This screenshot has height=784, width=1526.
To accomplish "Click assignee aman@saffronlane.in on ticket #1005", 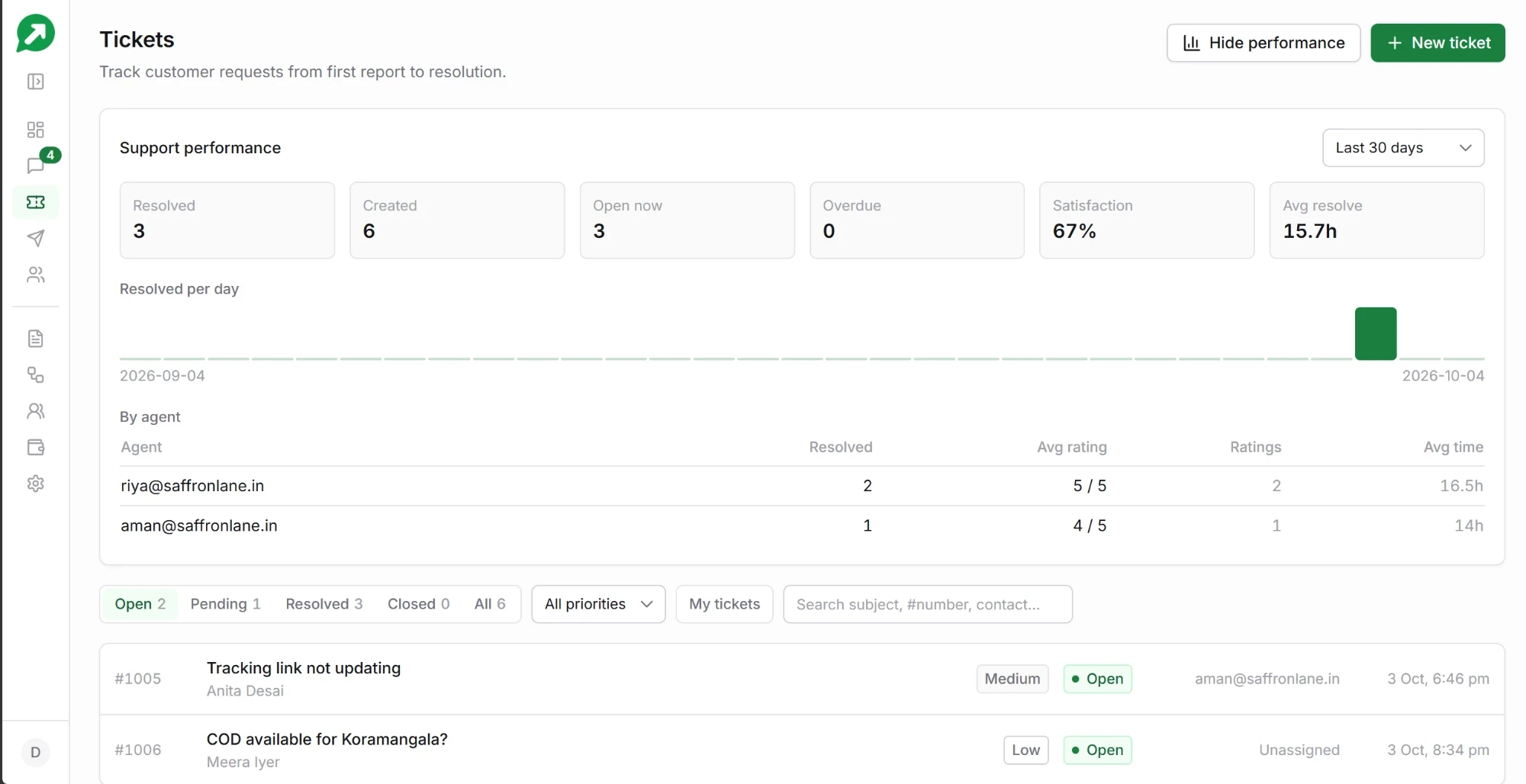I will [1267, 679].
